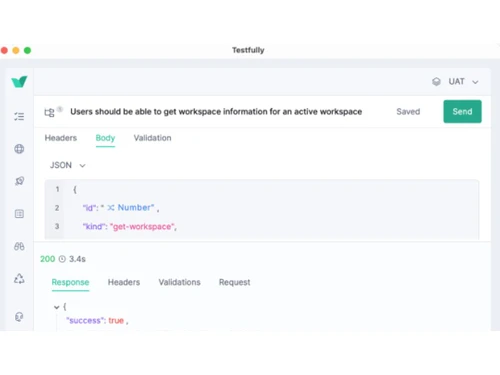The width and height of the screenshot is (500, 375).
Task: Click the rocket icon in sidebar
Action: point(19,181)
